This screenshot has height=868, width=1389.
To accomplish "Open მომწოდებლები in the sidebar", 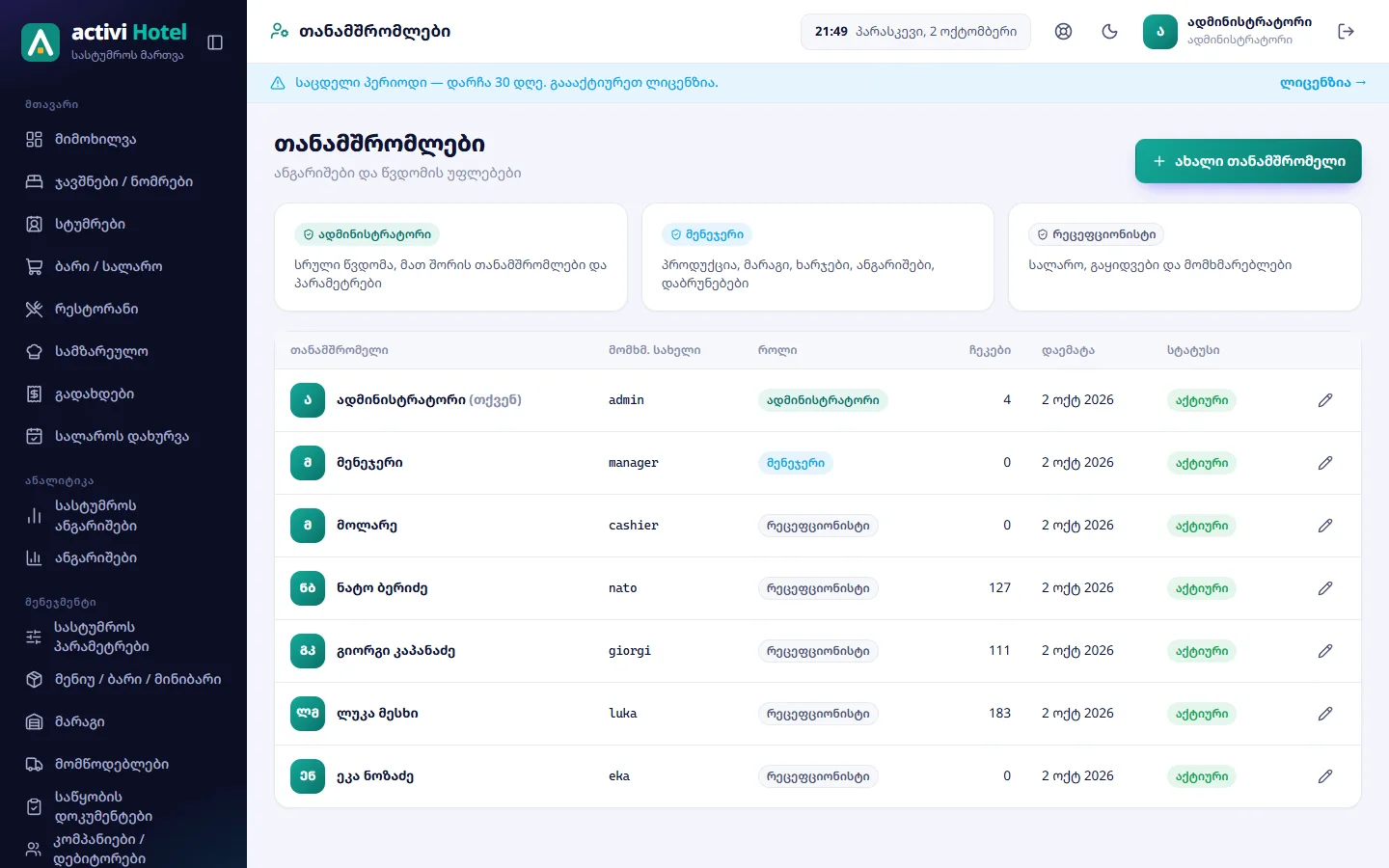I will [x=123, y=764].
